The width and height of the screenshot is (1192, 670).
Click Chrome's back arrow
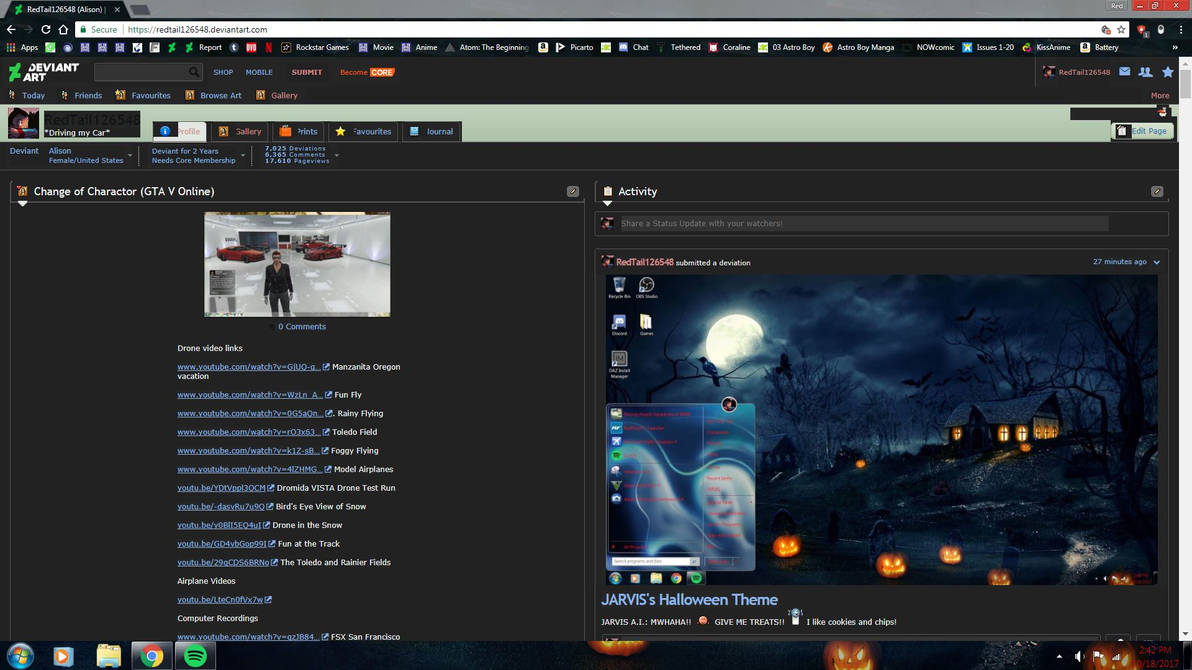[11, 30]
